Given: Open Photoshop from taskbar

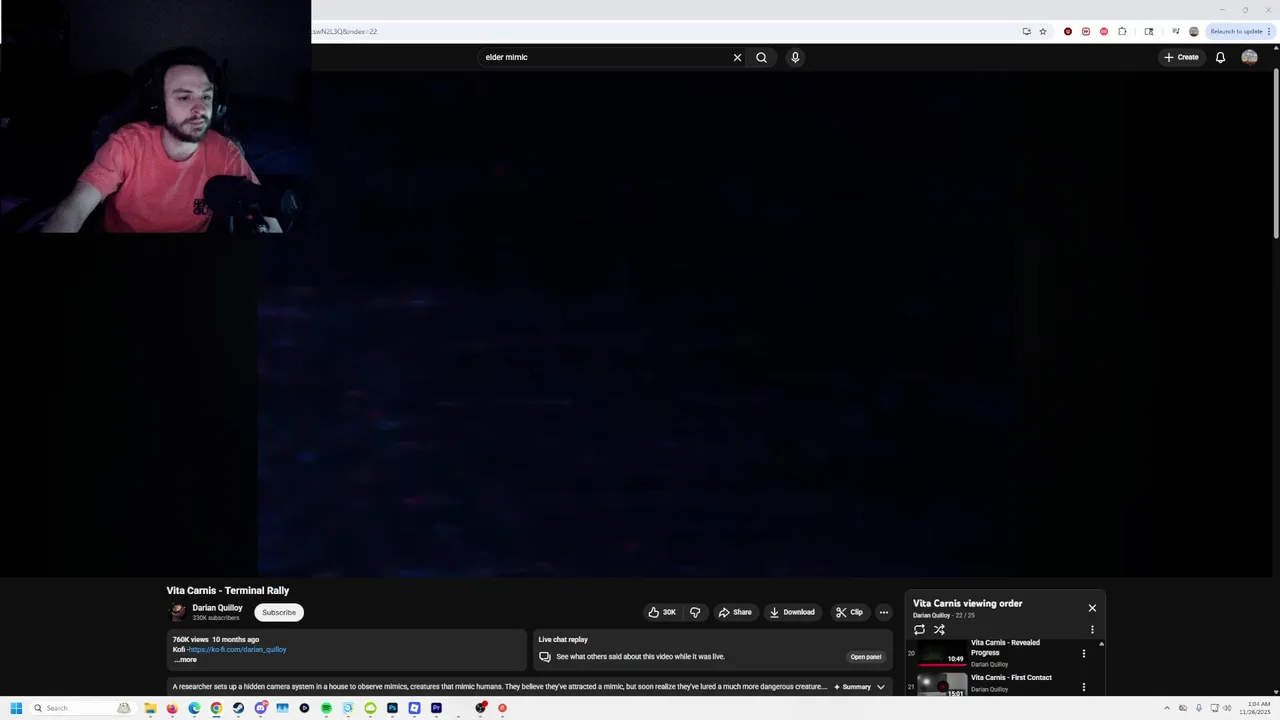Looking at the screenshot, I should coord(392,708).
